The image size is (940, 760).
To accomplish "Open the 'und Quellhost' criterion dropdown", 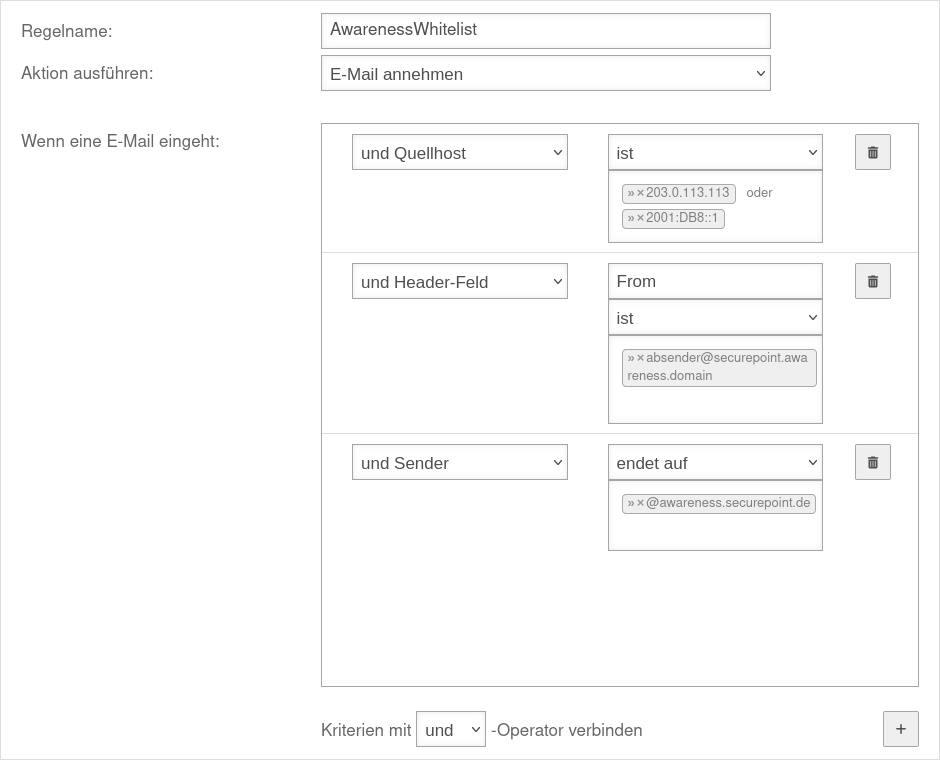I will tap(459, 152).
